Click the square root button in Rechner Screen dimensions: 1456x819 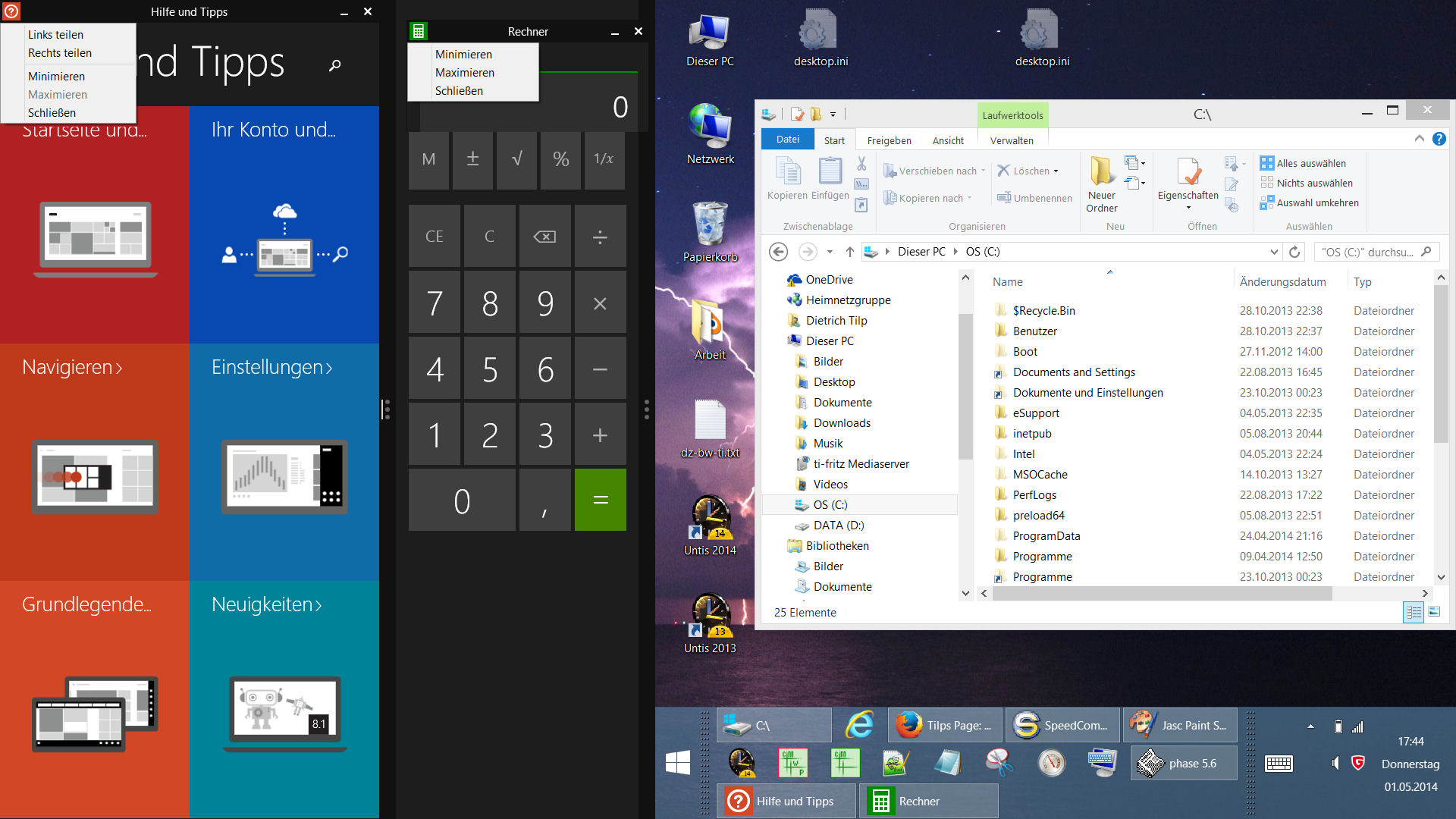point(517,159)
